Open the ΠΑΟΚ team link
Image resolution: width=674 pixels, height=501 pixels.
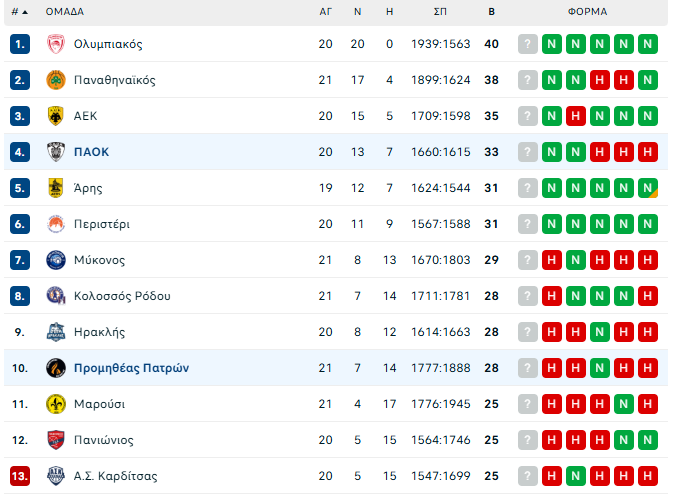click(91, 152)
